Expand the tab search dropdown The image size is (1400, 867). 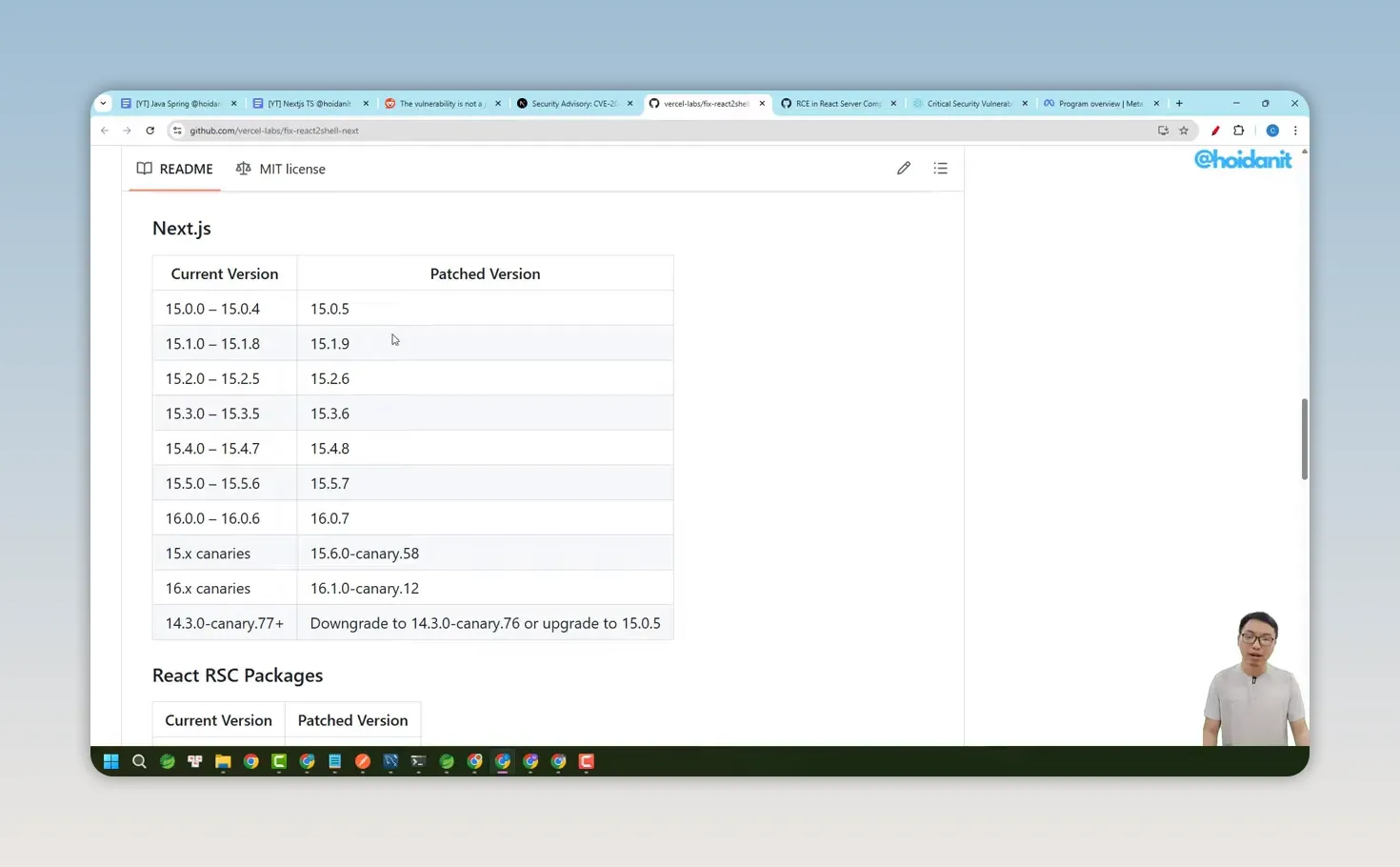pyautogui.click(x=103, y=103)
